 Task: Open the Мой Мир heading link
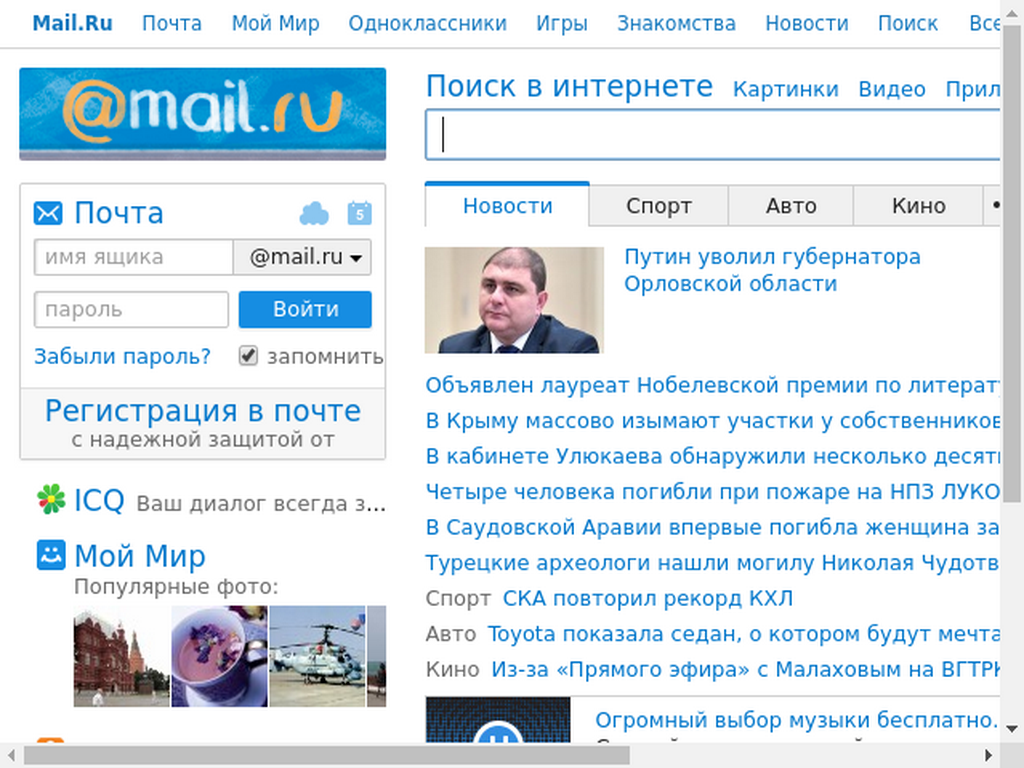coord(140,556)
